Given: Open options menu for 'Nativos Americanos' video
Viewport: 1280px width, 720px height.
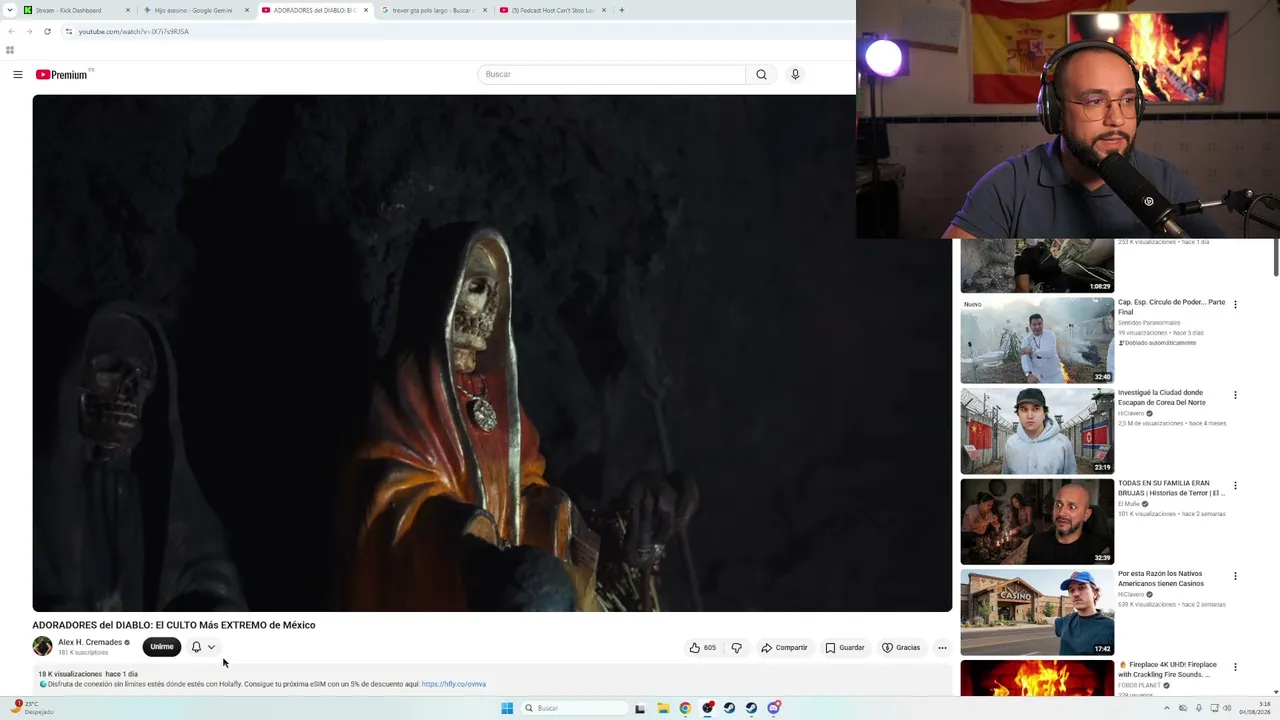Looking at the screenshot, I should [x=1235, y=576].
